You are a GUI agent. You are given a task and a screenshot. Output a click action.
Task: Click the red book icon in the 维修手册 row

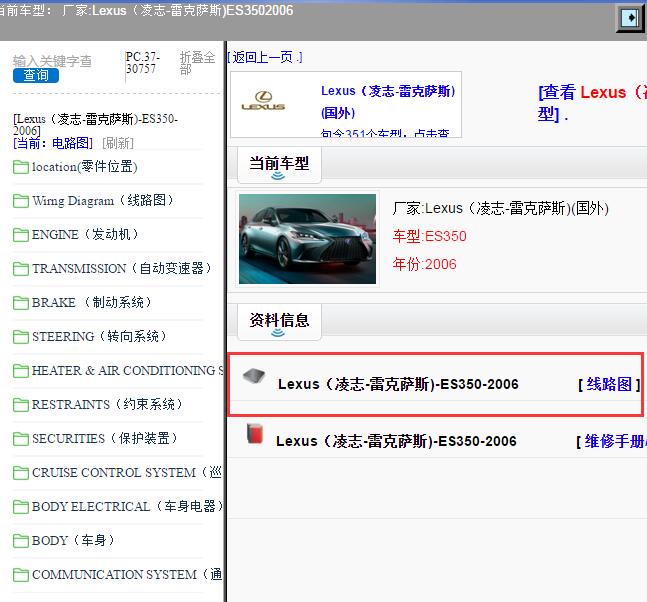point(255,434)
